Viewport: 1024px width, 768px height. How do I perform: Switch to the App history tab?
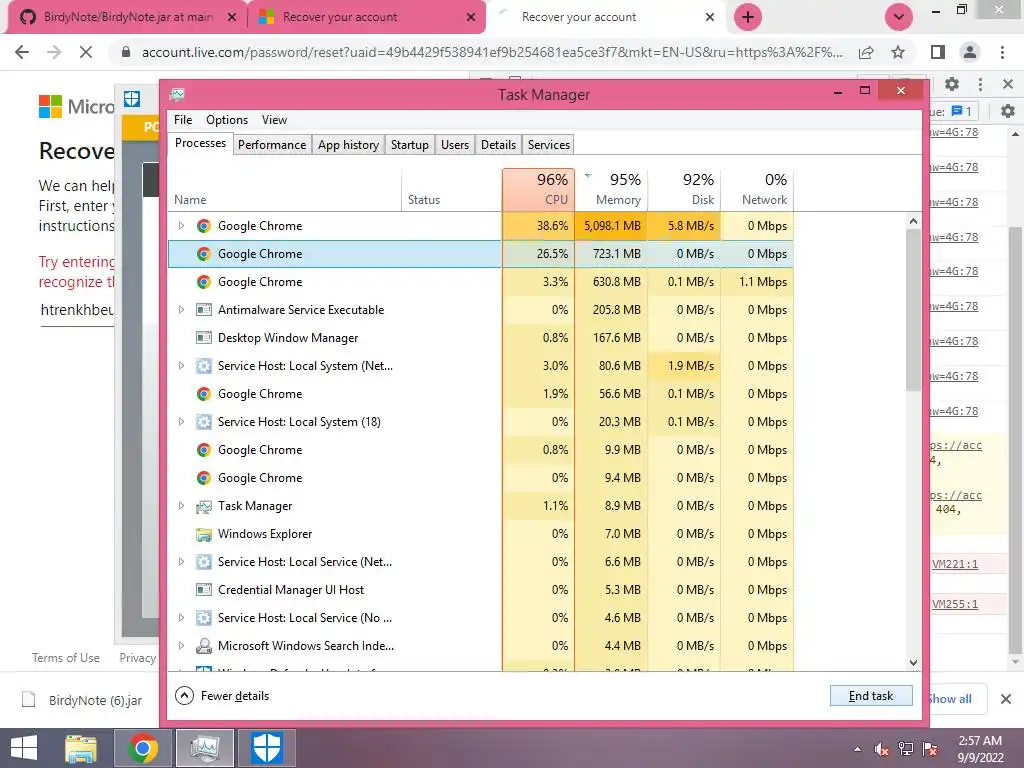[348, 145]
